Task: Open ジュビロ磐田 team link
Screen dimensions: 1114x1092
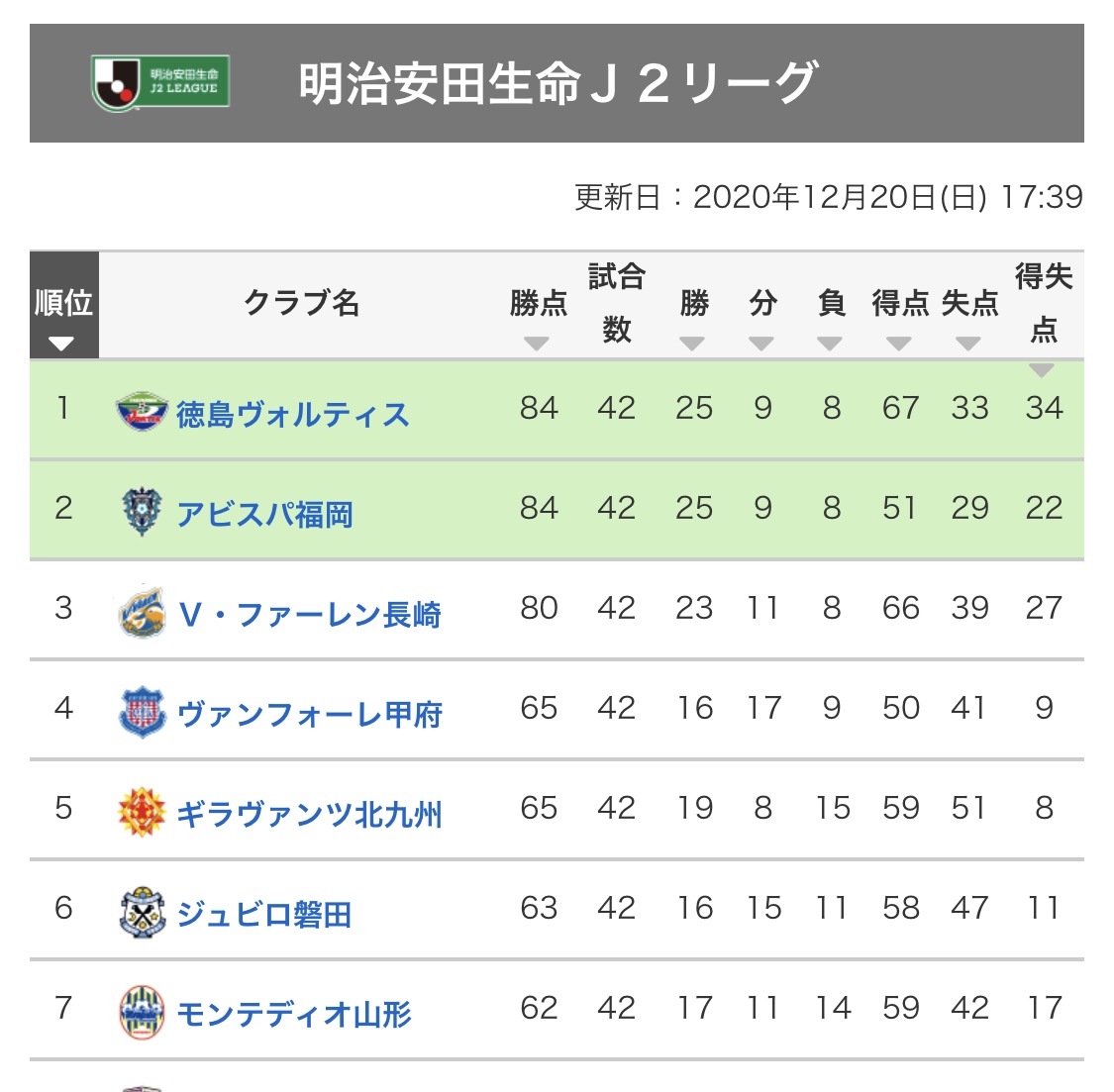Action: [x=264, y=914]
